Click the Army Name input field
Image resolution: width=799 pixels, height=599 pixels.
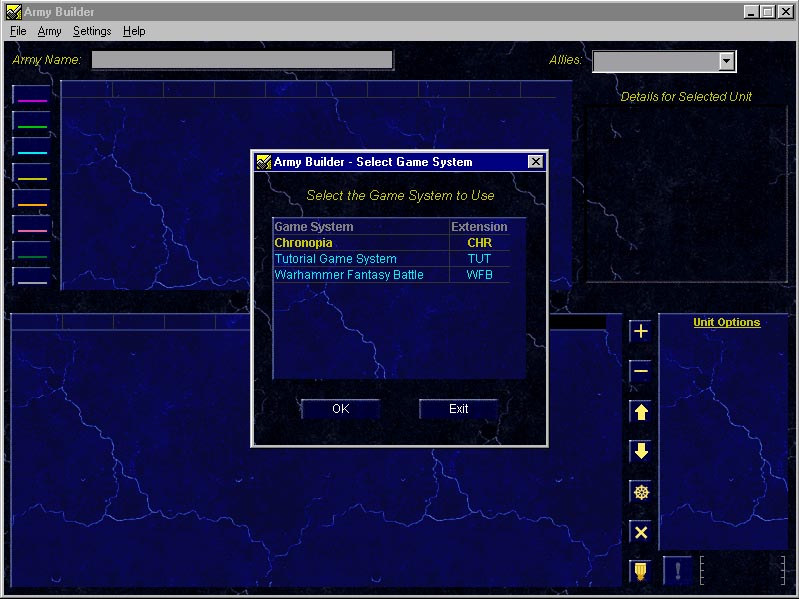(x=242, y=60)
